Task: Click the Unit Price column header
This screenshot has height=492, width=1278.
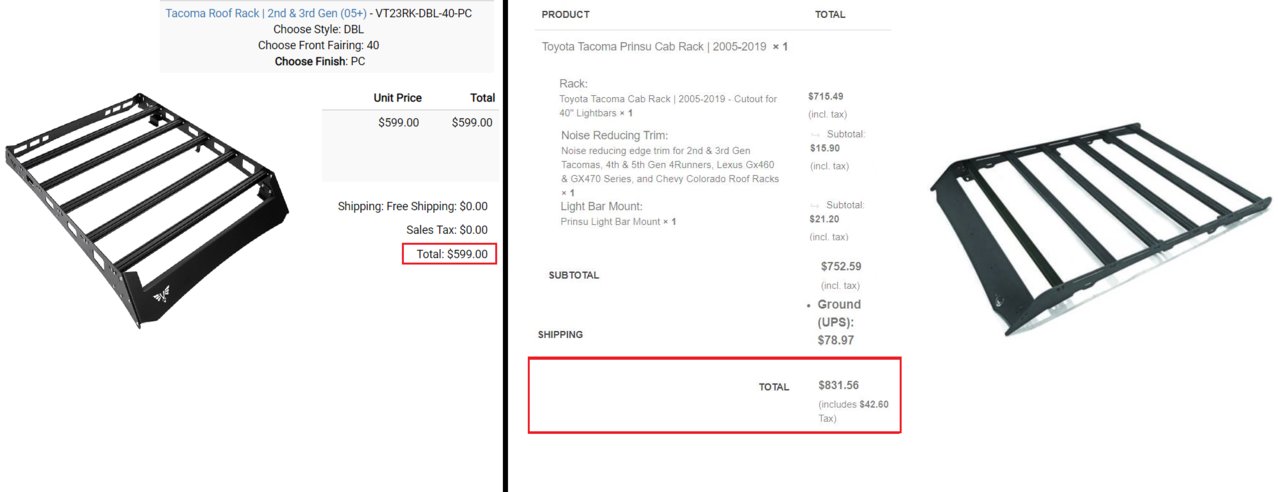Action: pos(398,98)
